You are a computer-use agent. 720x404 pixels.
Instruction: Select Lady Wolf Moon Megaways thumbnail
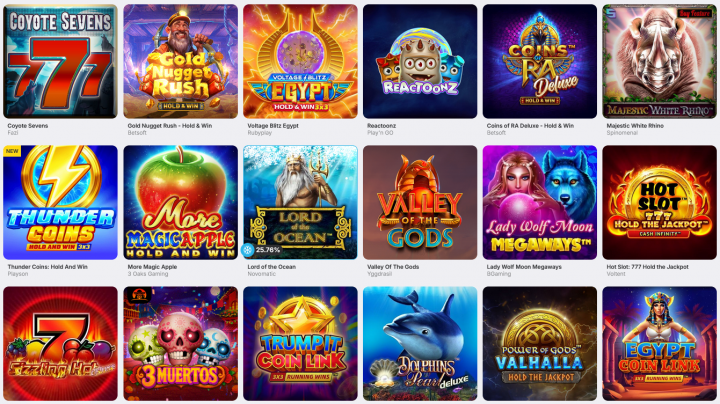click(x=540, y=202)
